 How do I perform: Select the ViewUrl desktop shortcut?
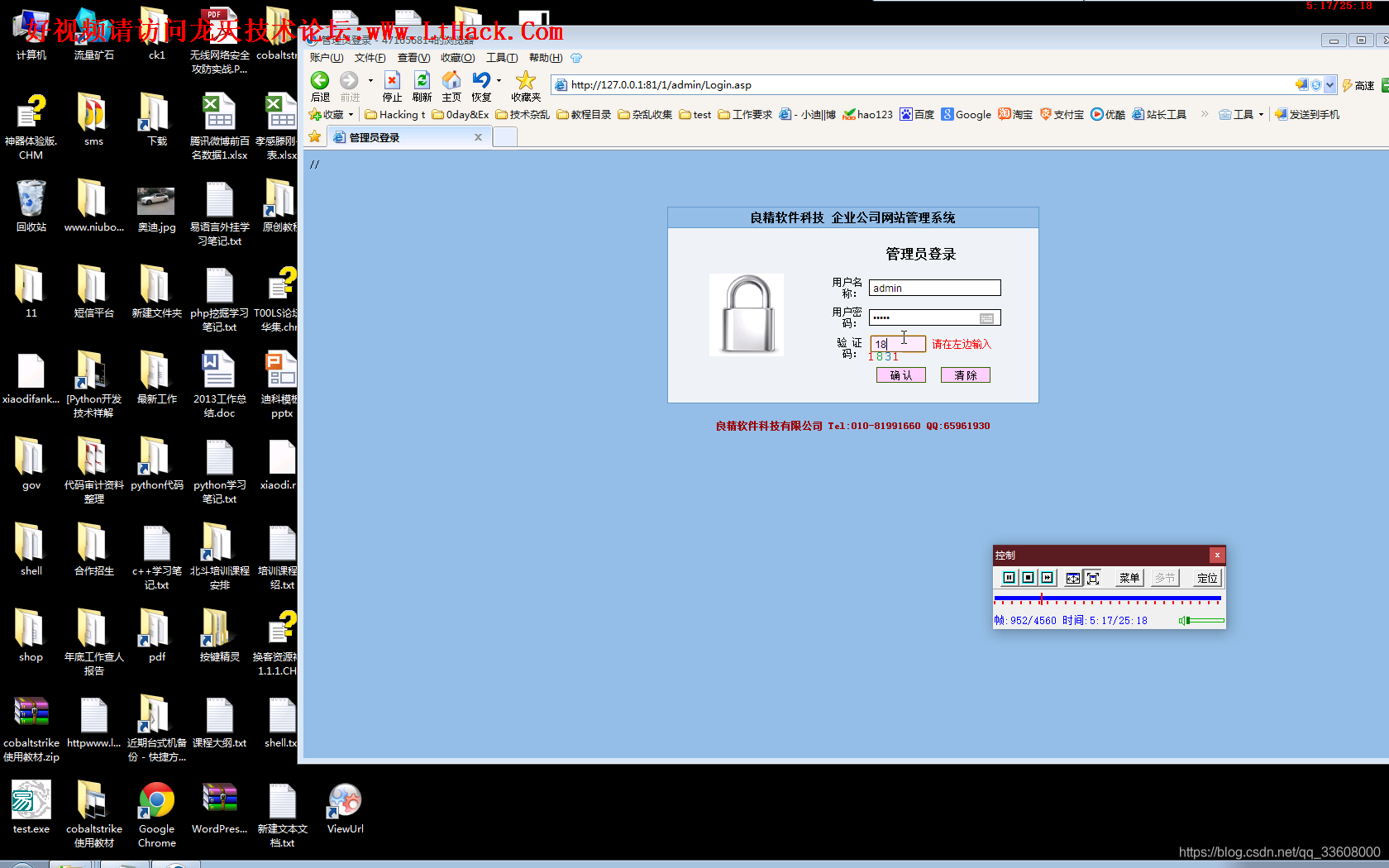point(346,808)
